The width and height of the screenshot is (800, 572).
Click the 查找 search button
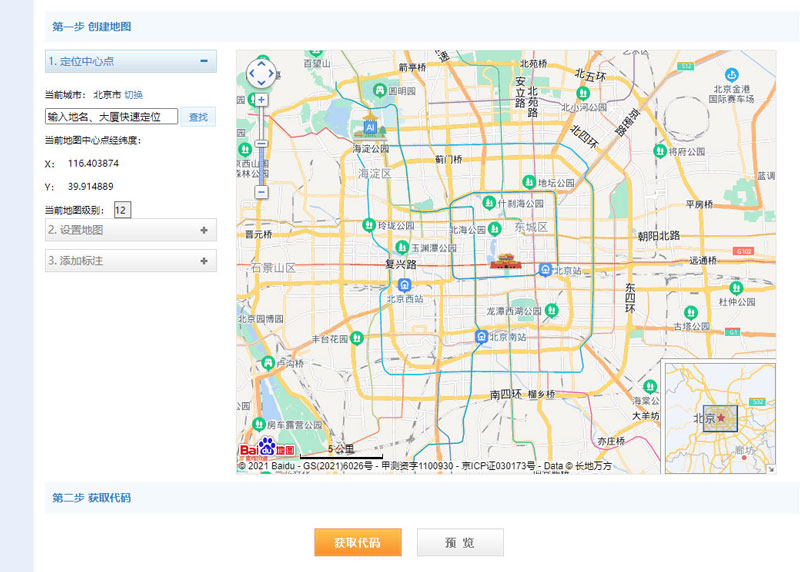[x=198, y=117]
